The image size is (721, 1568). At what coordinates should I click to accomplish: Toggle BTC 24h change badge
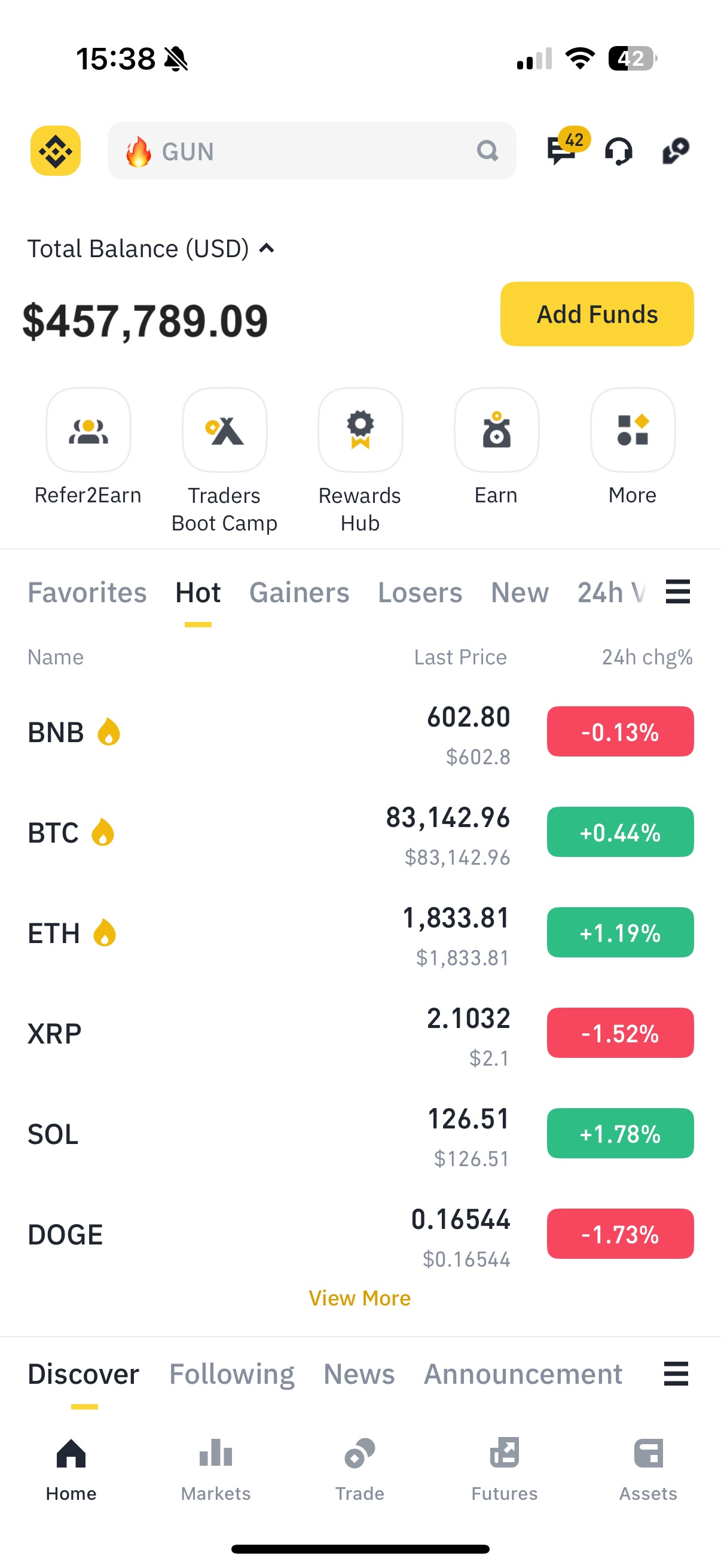pos(620,832)
